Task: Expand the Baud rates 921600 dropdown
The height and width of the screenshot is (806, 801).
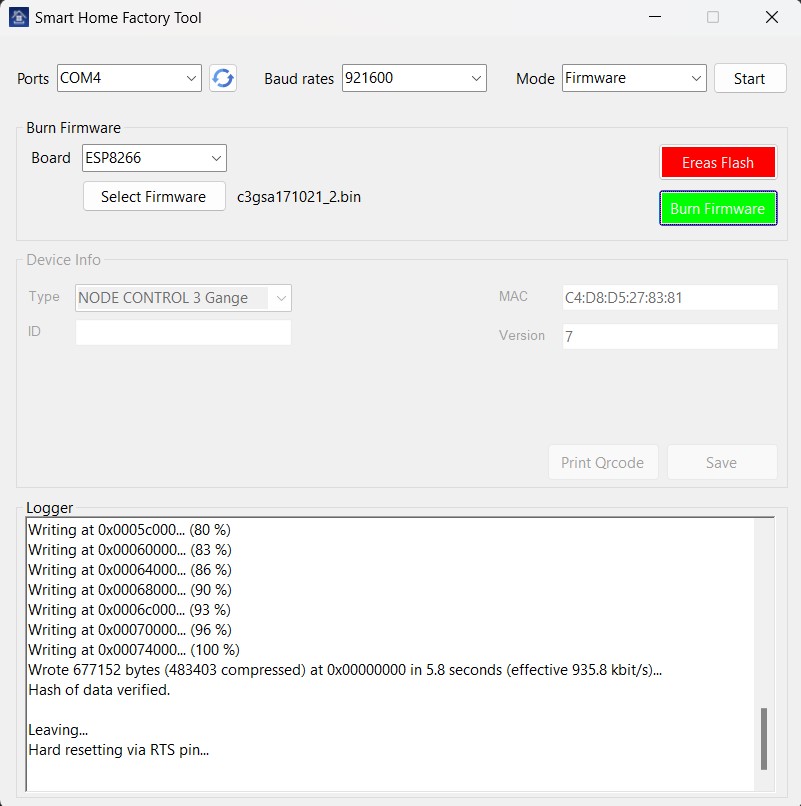Action: (x=414, y=78)
